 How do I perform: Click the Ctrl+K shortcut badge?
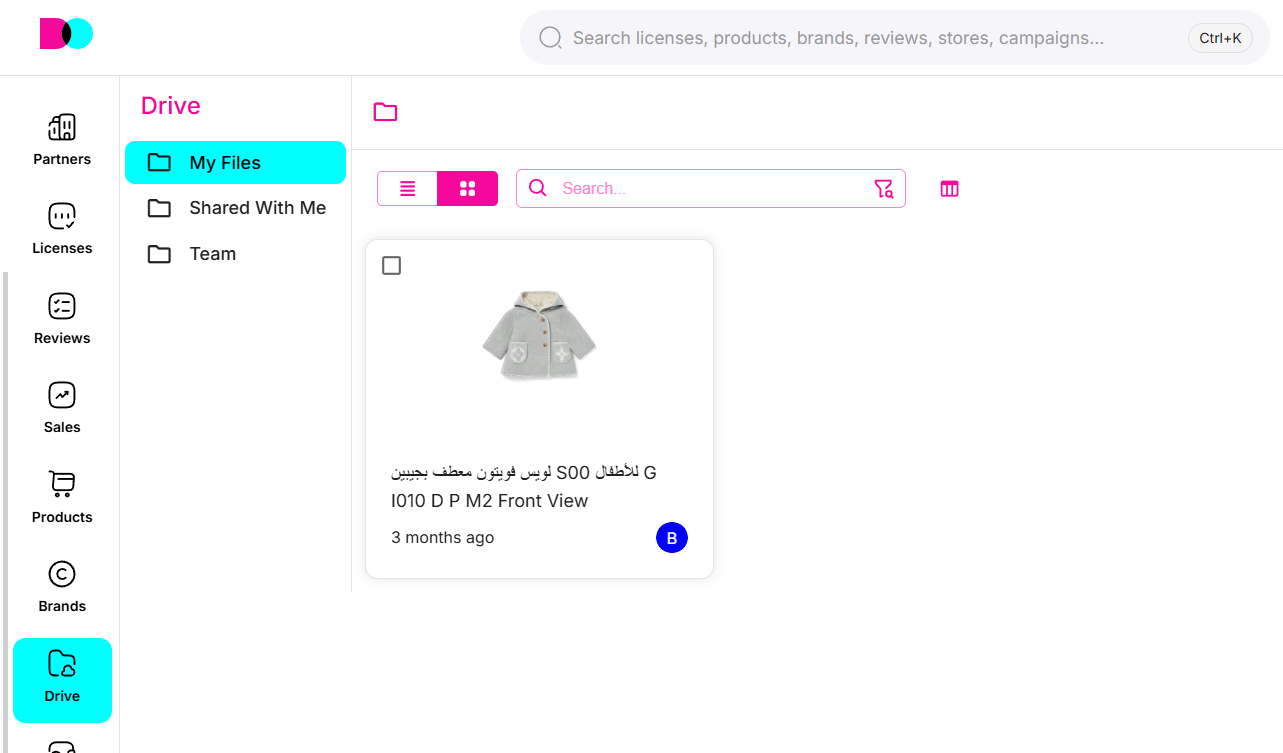1220,38
